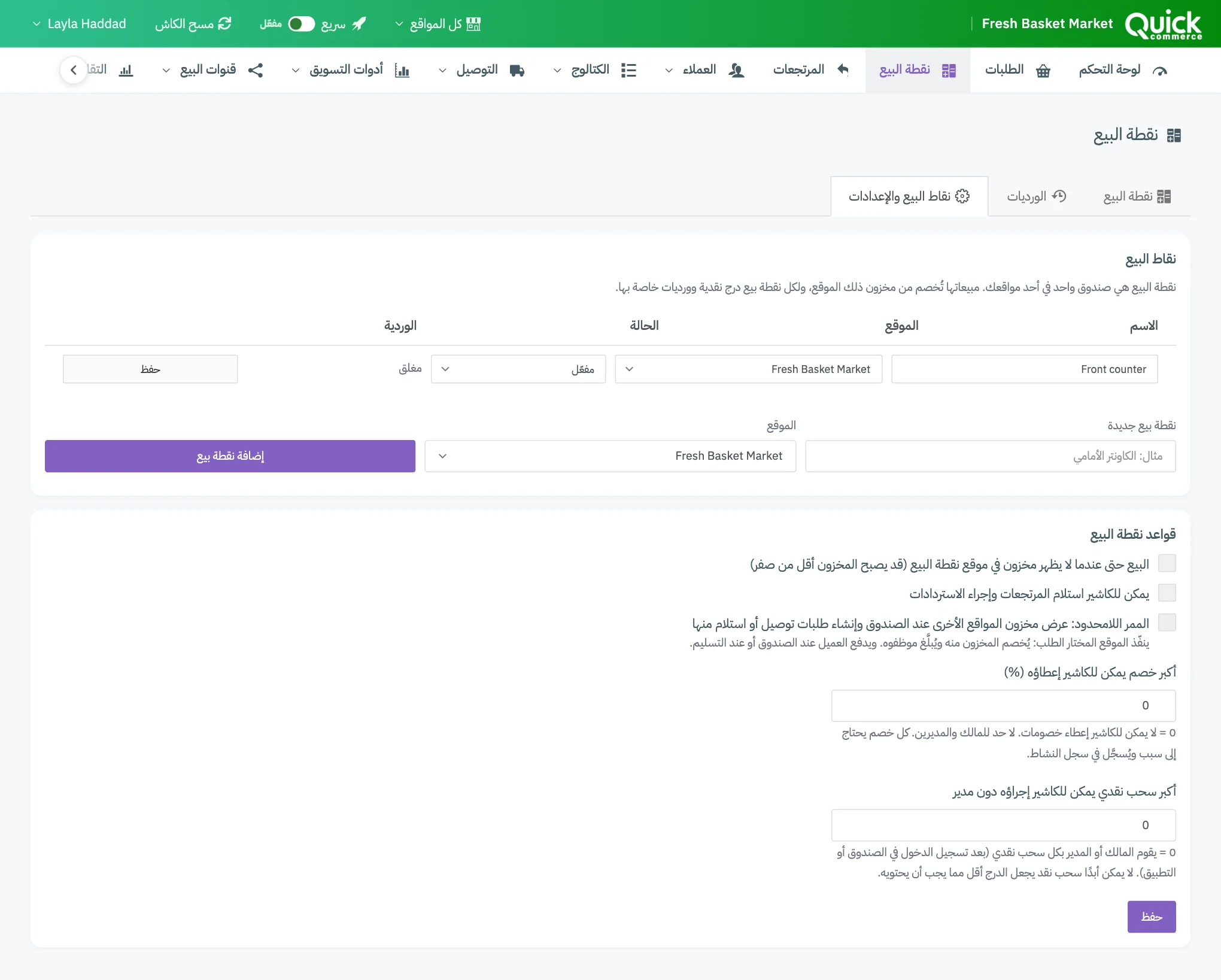Click the reply arrow icon for المرتجعات
Viewport: 1221px width, 980px height.
tap(843, 70)
